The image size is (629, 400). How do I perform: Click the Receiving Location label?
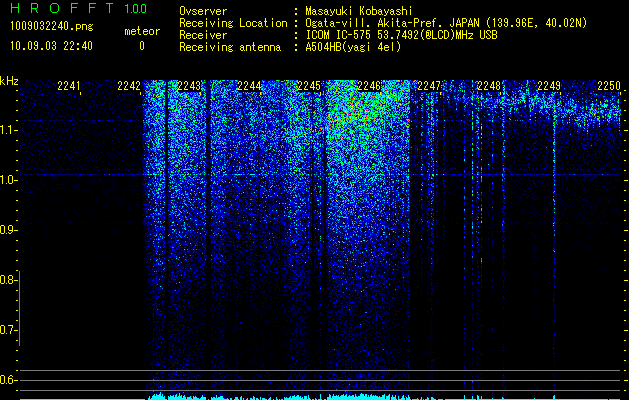[x=233, y=23]
